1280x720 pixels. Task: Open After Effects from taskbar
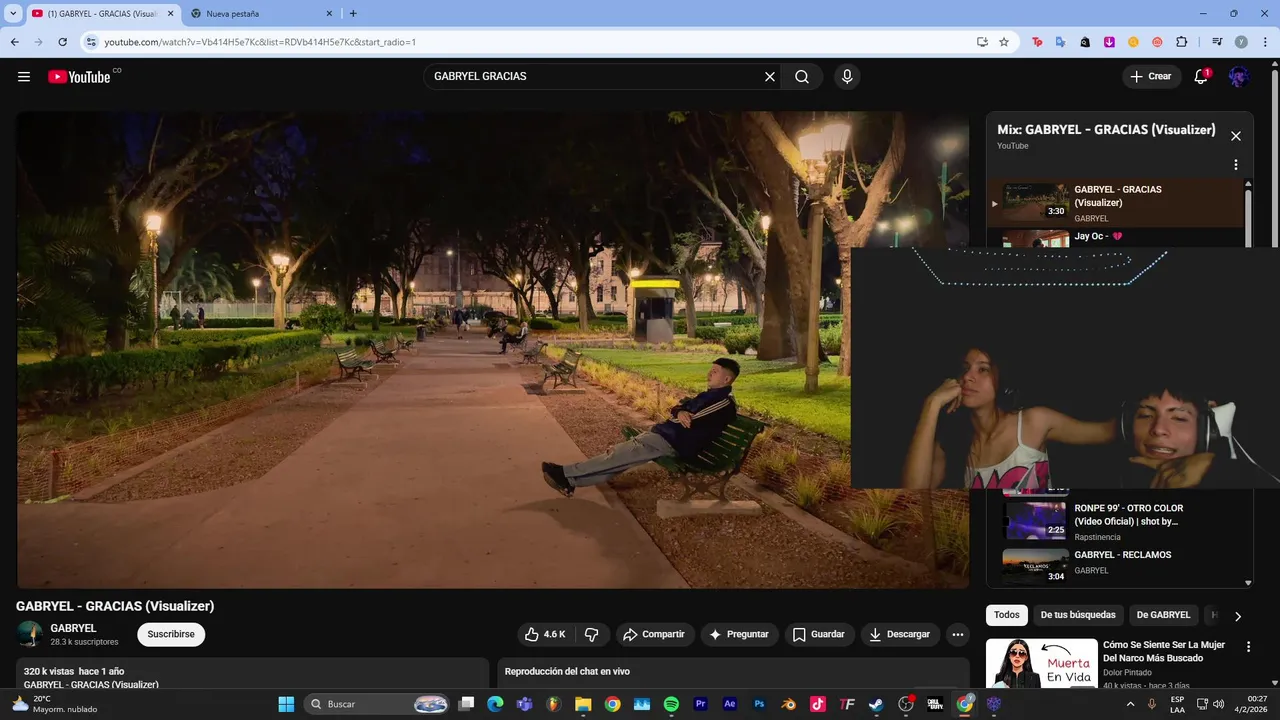tap(730, 704)
